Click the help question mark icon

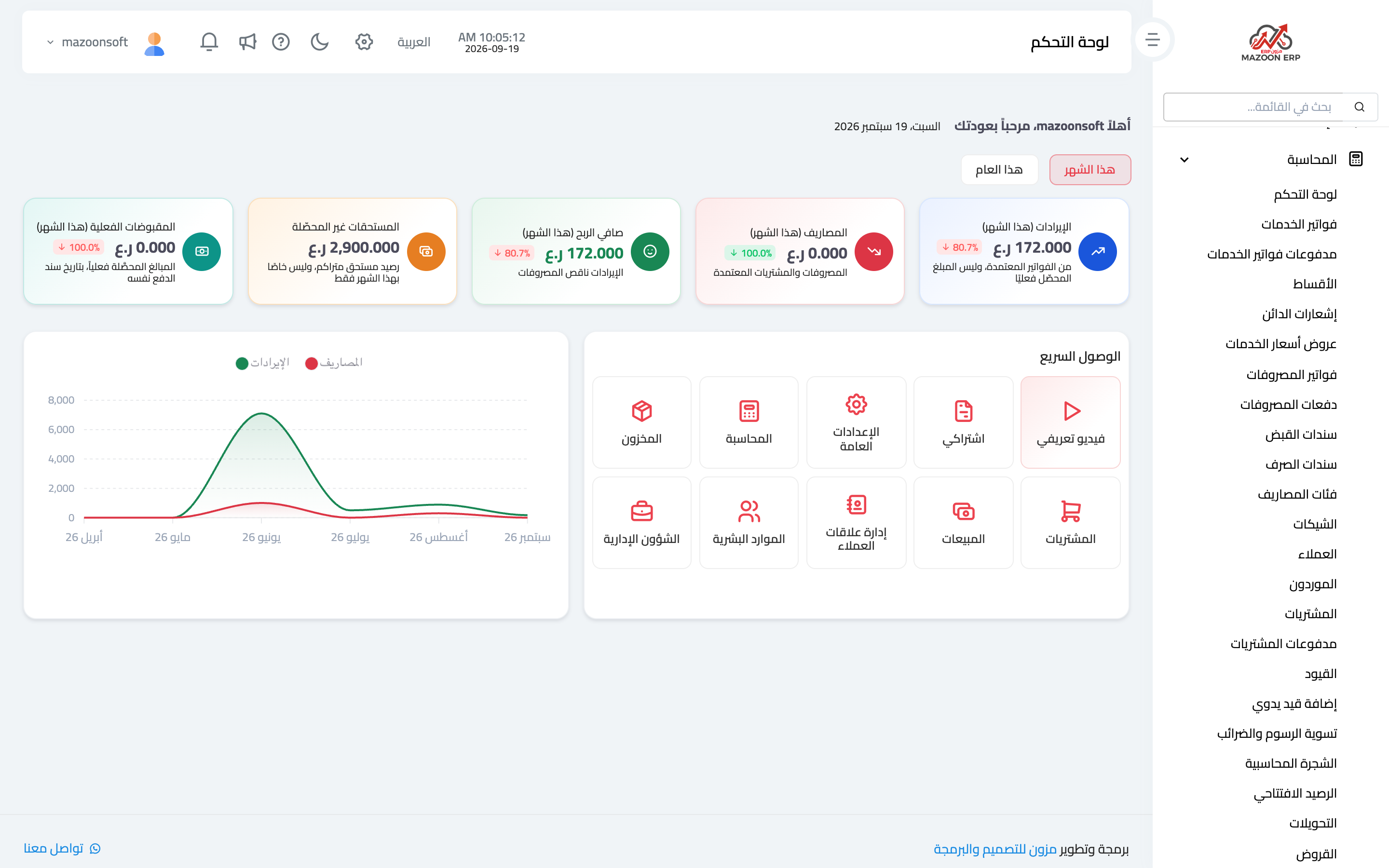pyautogui.click(x=281, y=42)
